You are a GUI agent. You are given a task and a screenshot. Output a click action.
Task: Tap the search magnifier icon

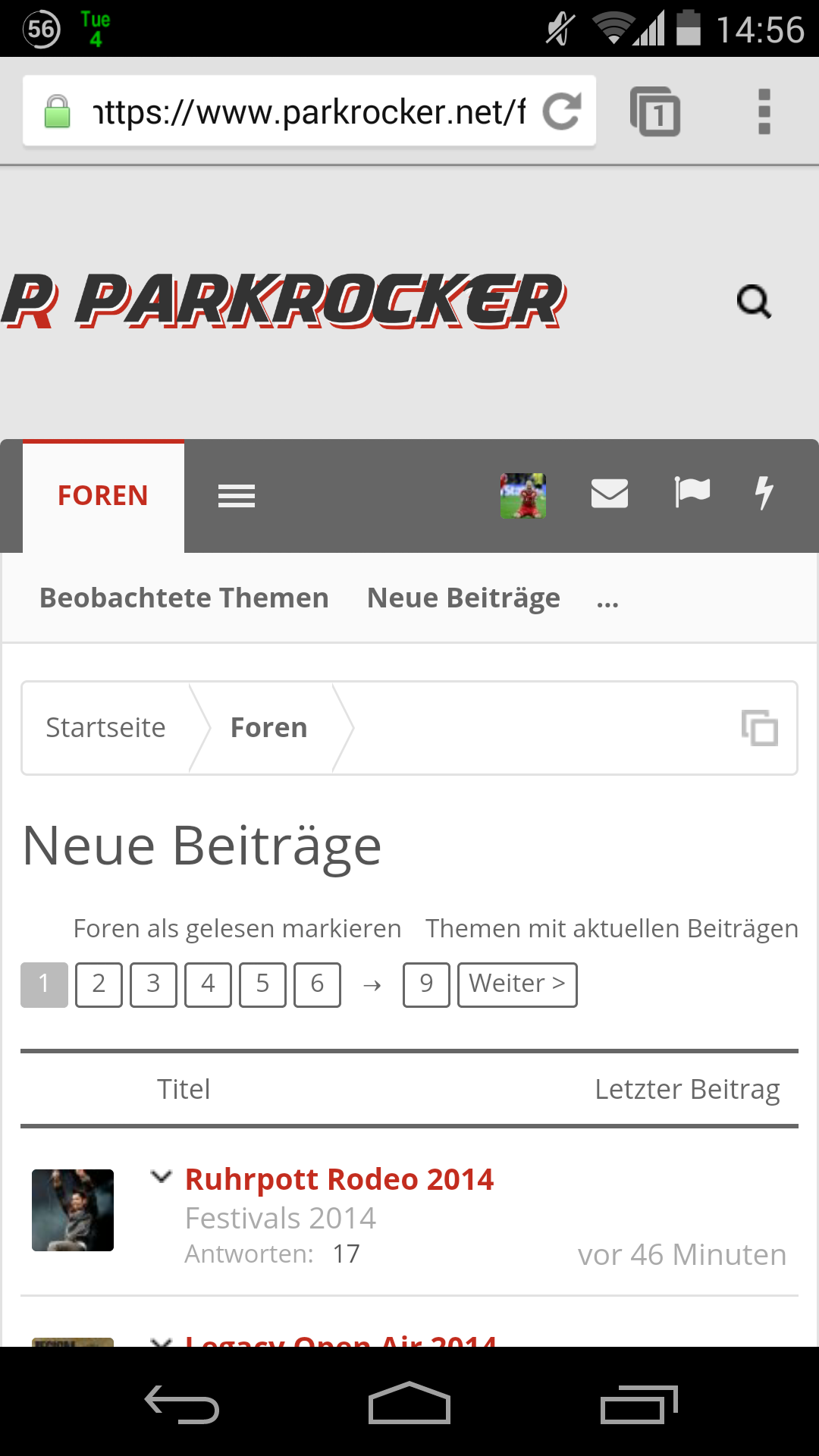pos(754,302)
